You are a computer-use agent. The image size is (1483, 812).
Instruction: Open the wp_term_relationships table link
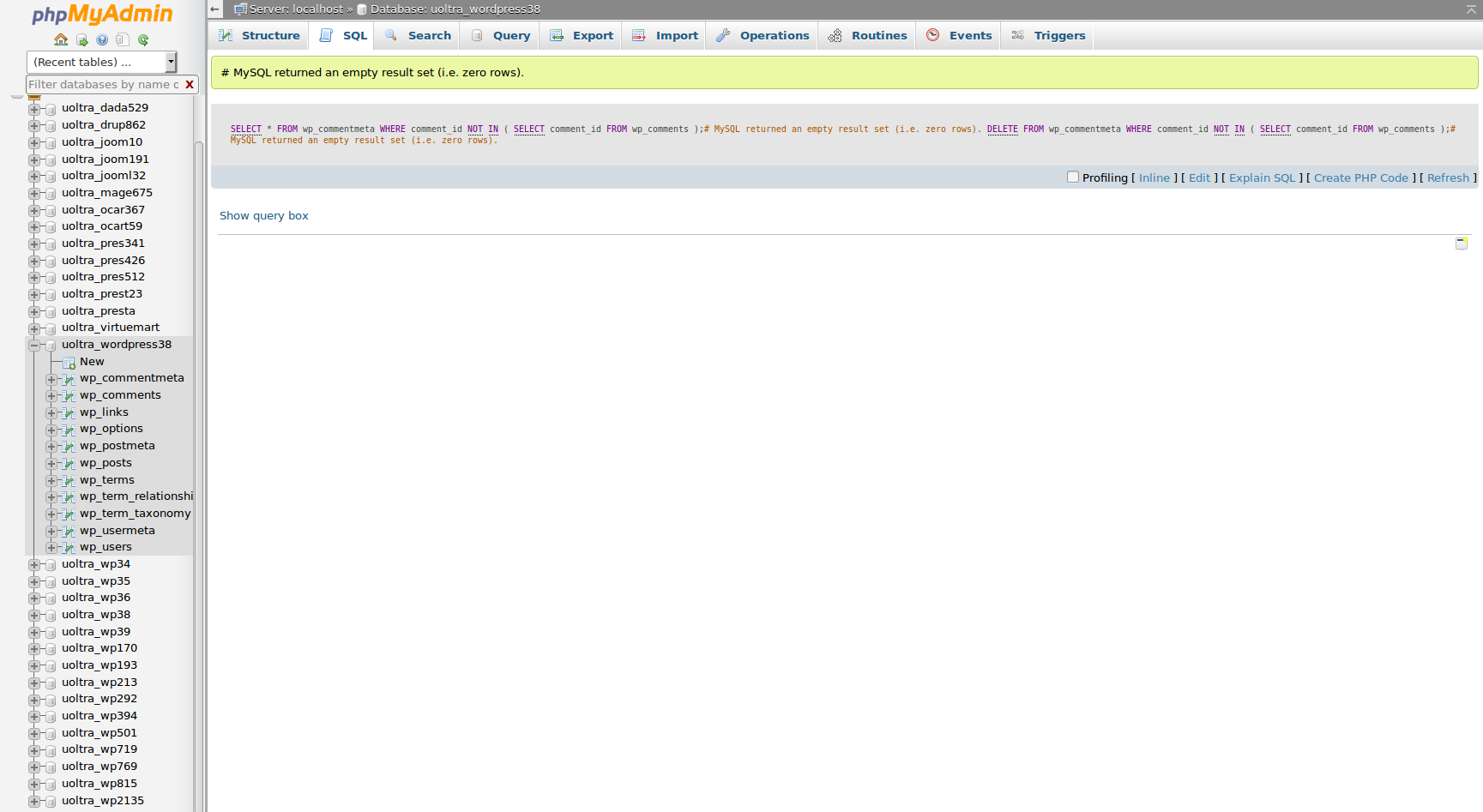click(x=136, y=496)
